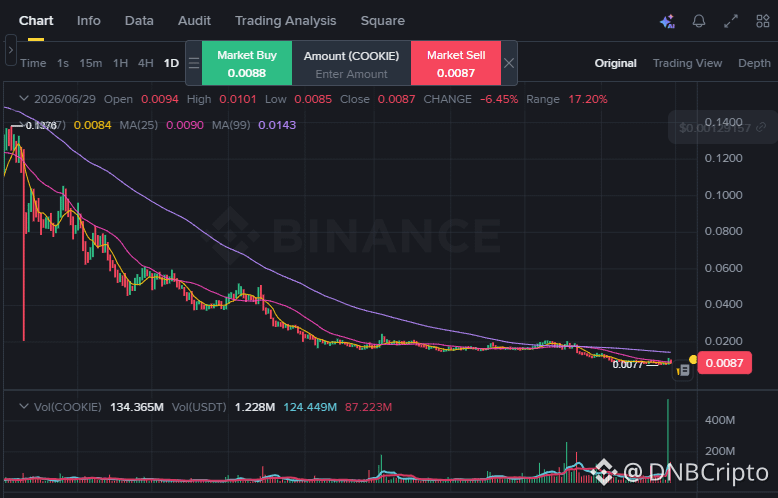Click the order list icon near current price

click(x=683, y=370)
